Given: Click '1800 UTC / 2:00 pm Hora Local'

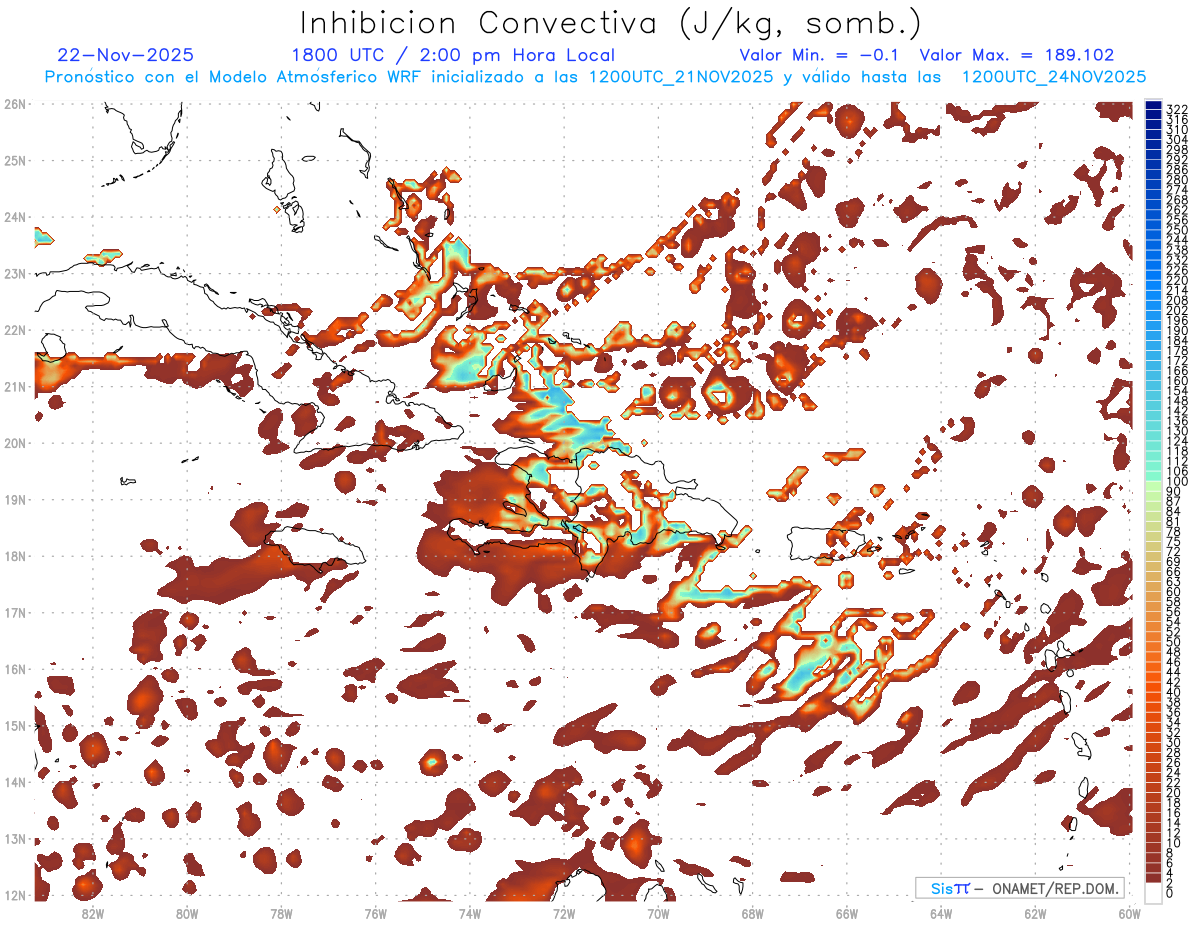Looking at the screenshot, I should coord(453,55).
